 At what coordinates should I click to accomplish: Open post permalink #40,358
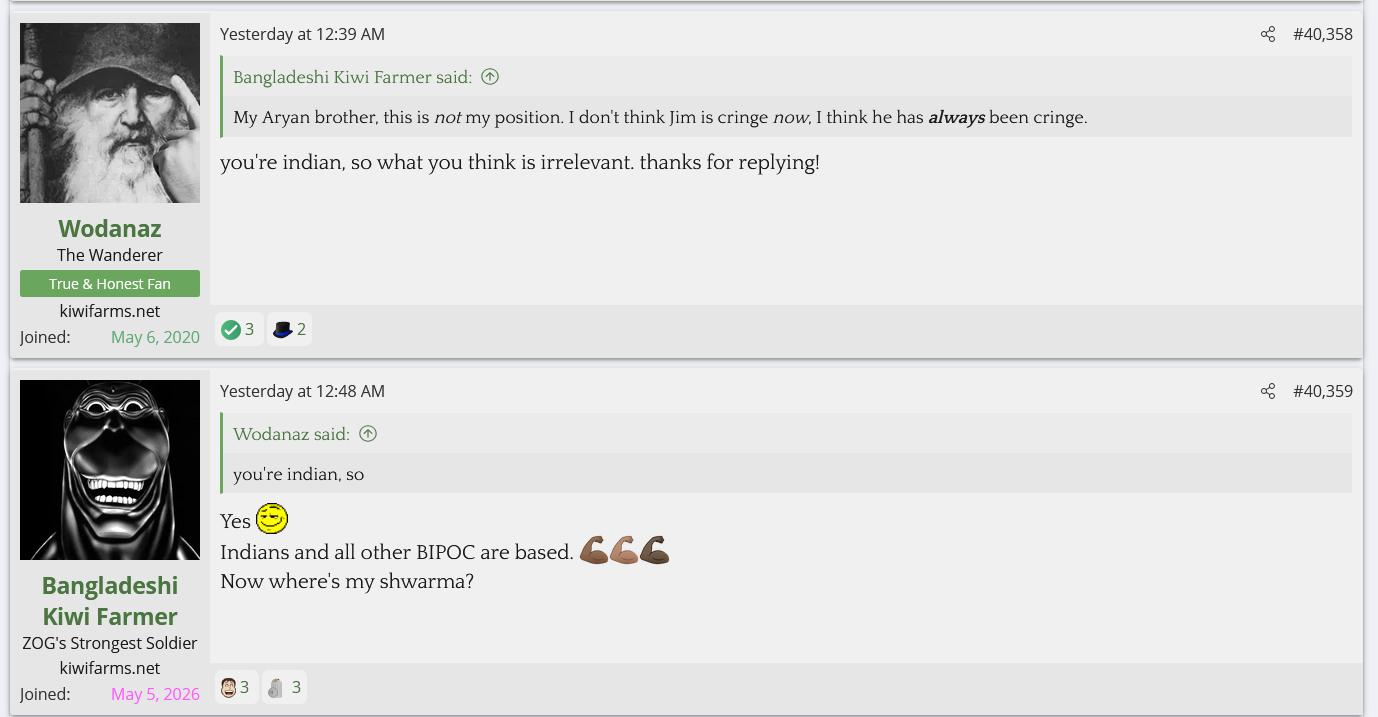coord(1323,35)
